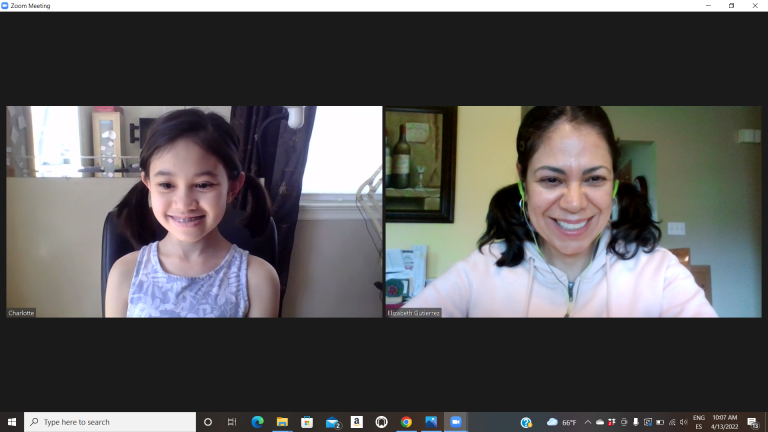Open Get Help question-mark icon

point(526,422)
